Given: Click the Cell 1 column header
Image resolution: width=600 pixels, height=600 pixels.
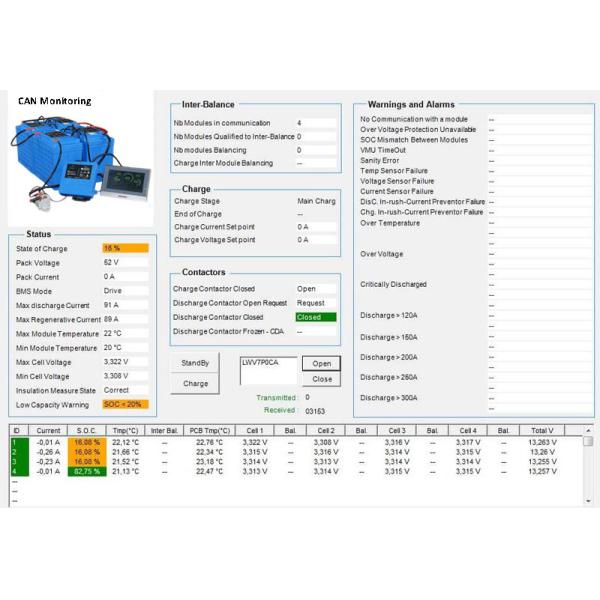Looking at the screenshot, I should pos(254,430).
